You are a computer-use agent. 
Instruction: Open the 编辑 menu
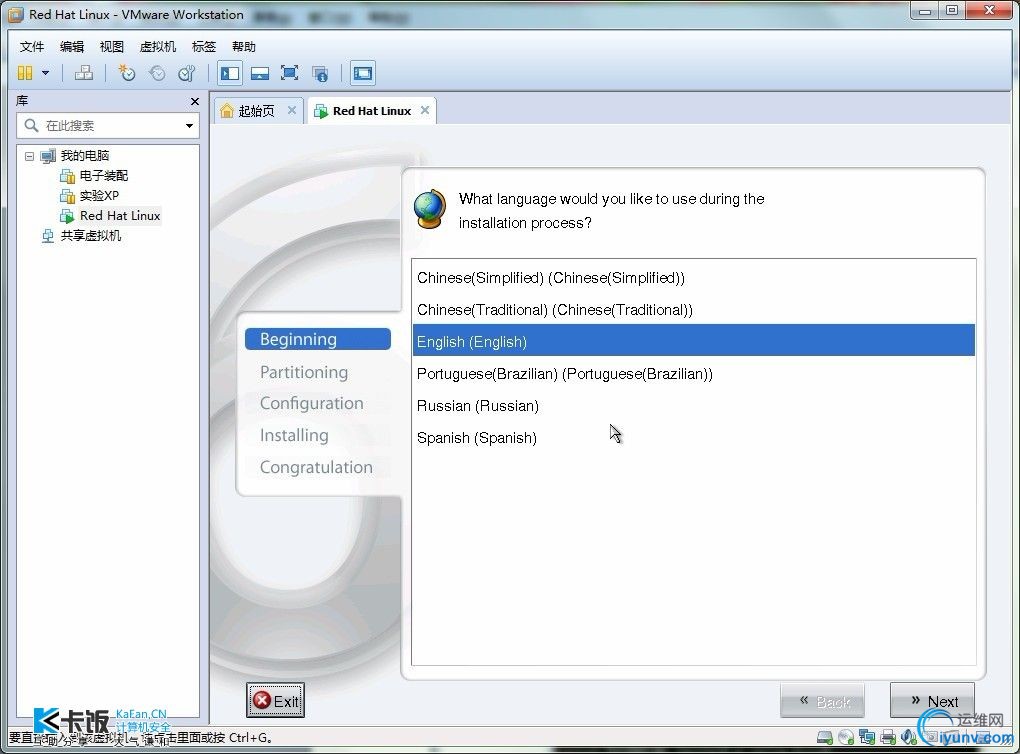[x=72, y=47]
